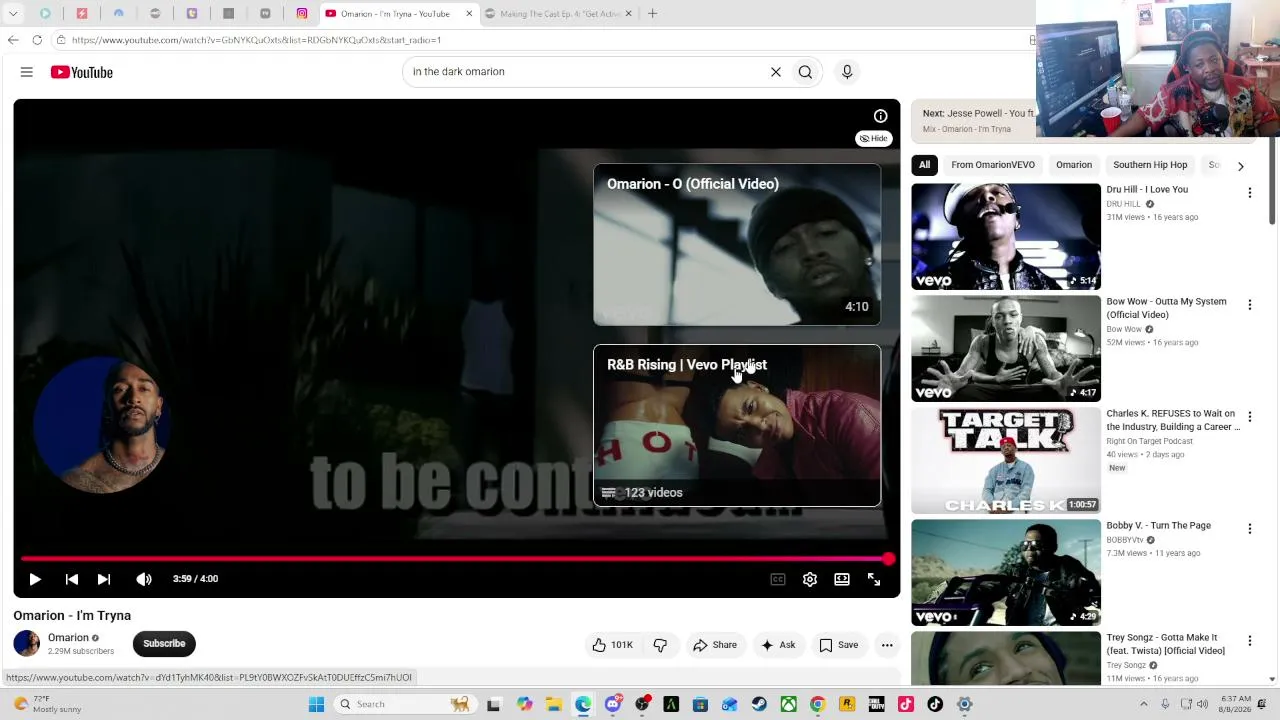The height and width of the screenshot is (720, 1280).
Task: Toggle closed captions on the player
Action: click(778, 579)
